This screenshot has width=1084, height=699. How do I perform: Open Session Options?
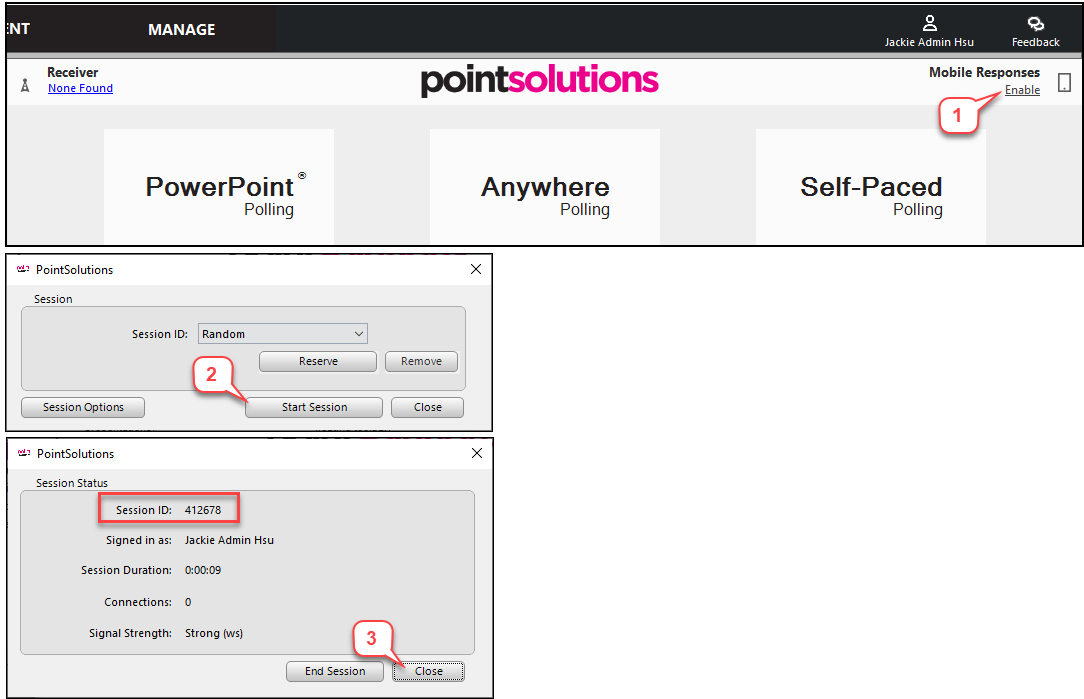83,407
